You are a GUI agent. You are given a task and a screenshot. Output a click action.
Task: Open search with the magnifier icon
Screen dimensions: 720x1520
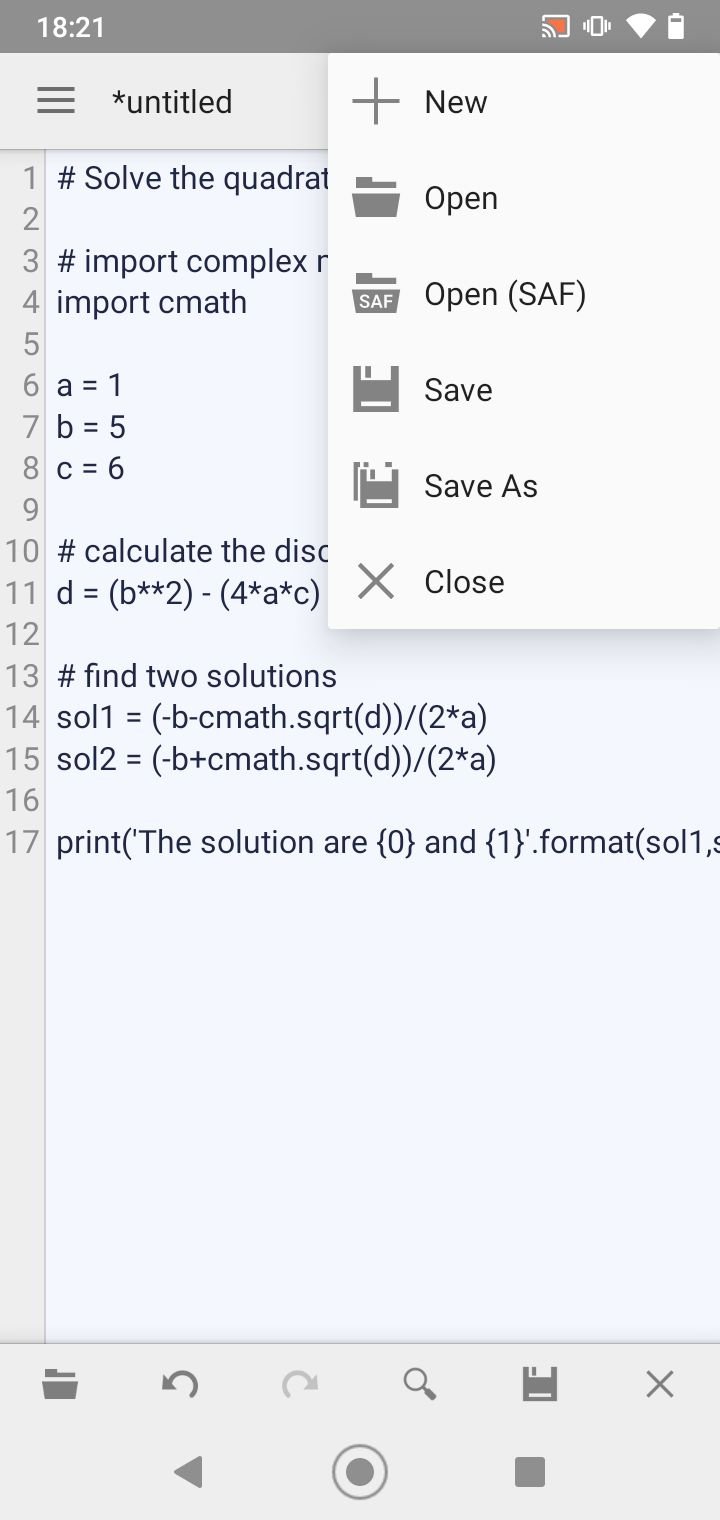pos(420,1384)
